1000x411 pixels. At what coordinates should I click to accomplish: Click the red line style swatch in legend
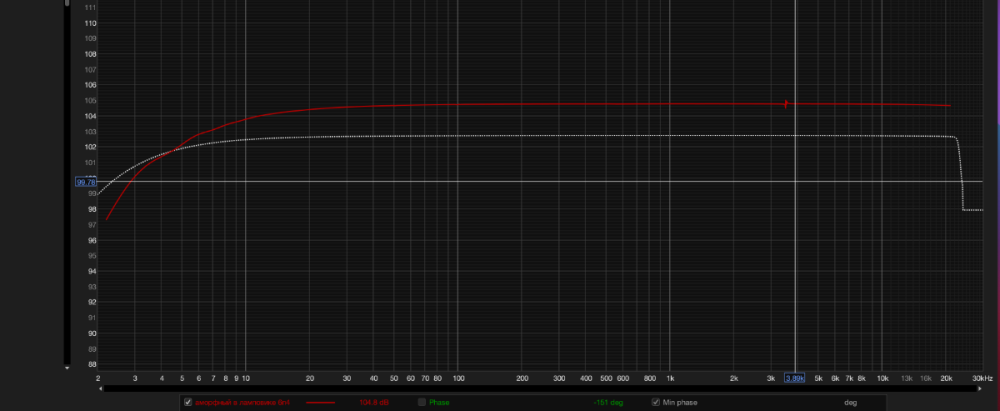pyautogui.click(x=320, y=402)
